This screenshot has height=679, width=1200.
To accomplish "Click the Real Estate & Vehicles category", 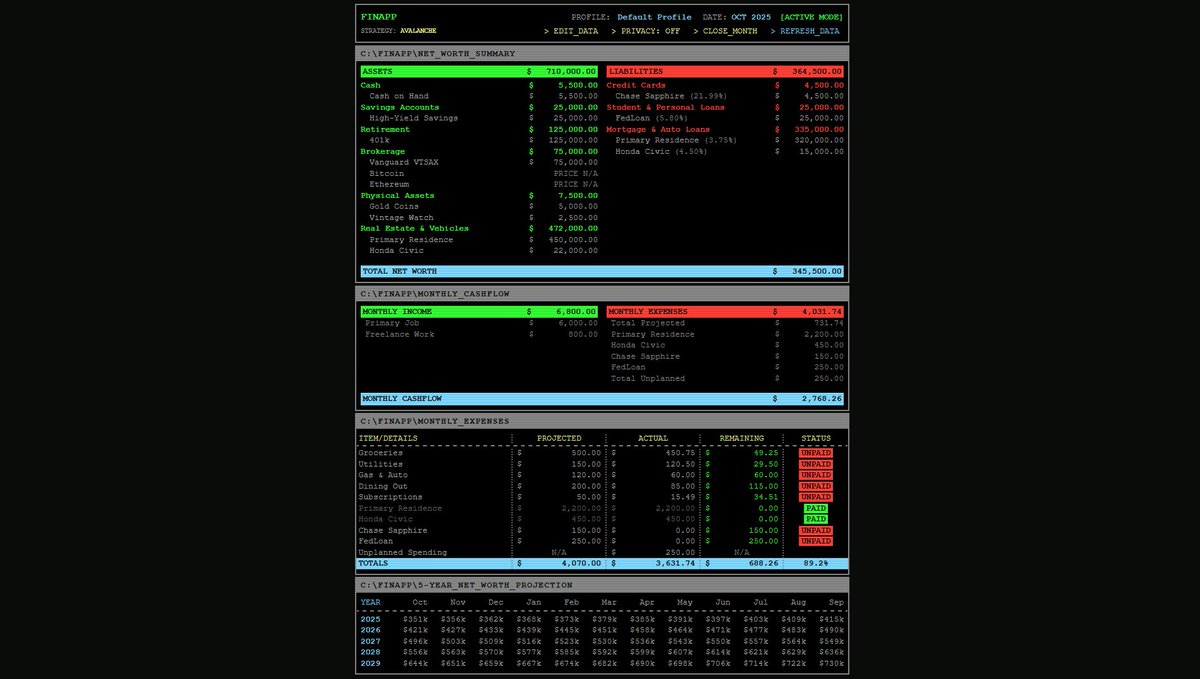I will coord(414,228).
